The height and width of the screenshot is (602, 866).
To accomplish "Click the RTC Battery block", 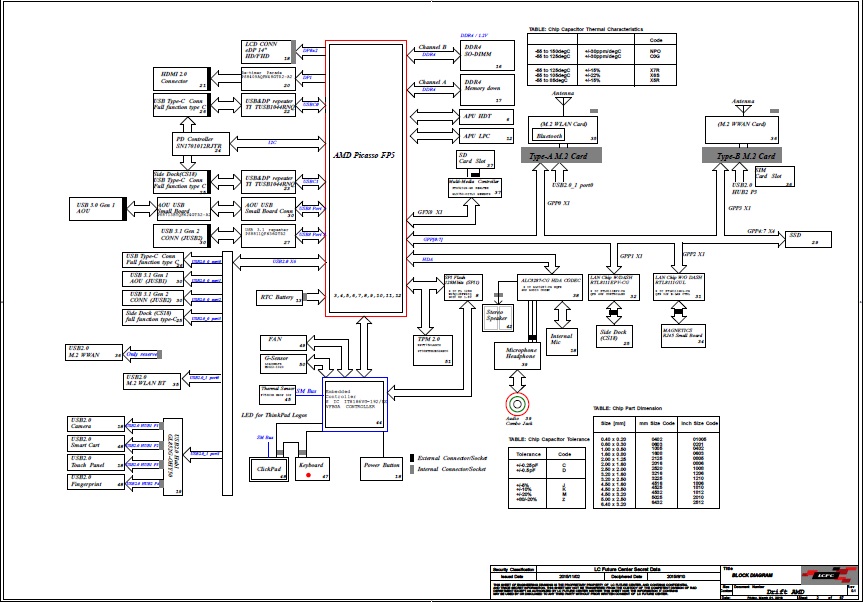I will [280, 297].
